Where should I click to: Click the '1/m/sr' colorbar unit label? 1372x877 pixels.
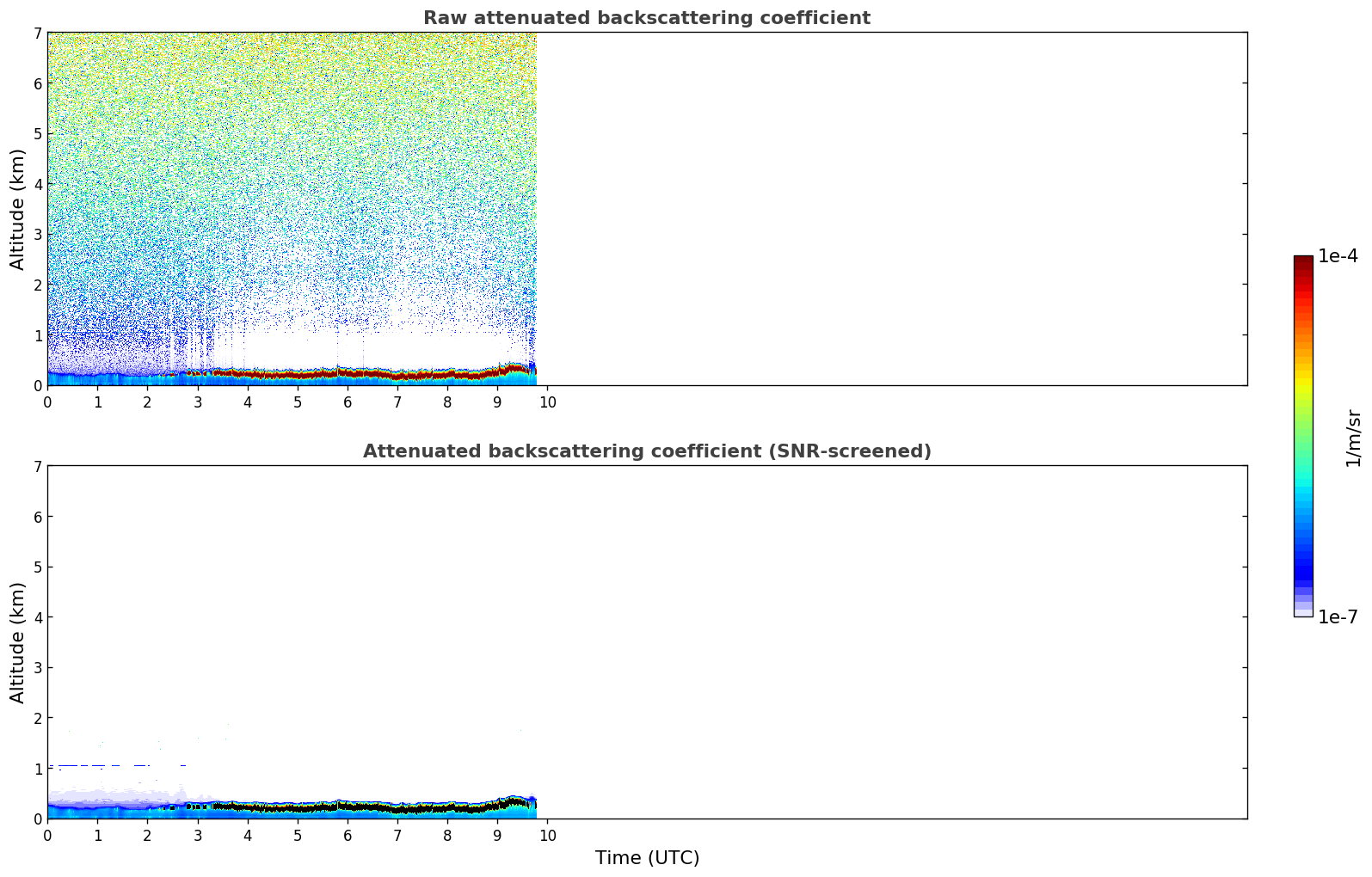[1353, 438]
